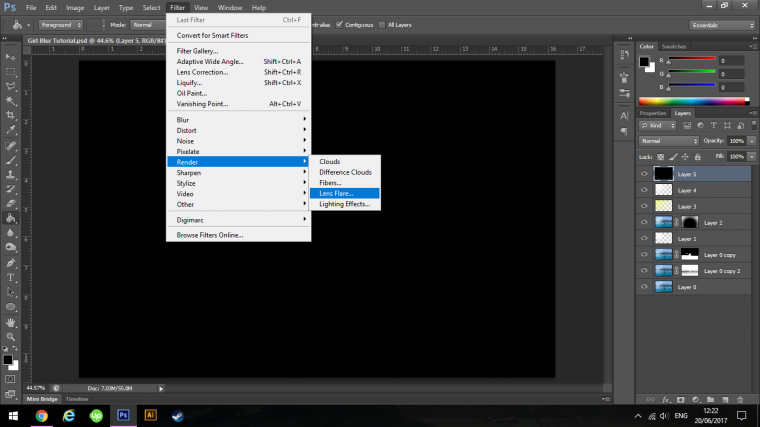Open the Layer menu

(x=101, y=8)
